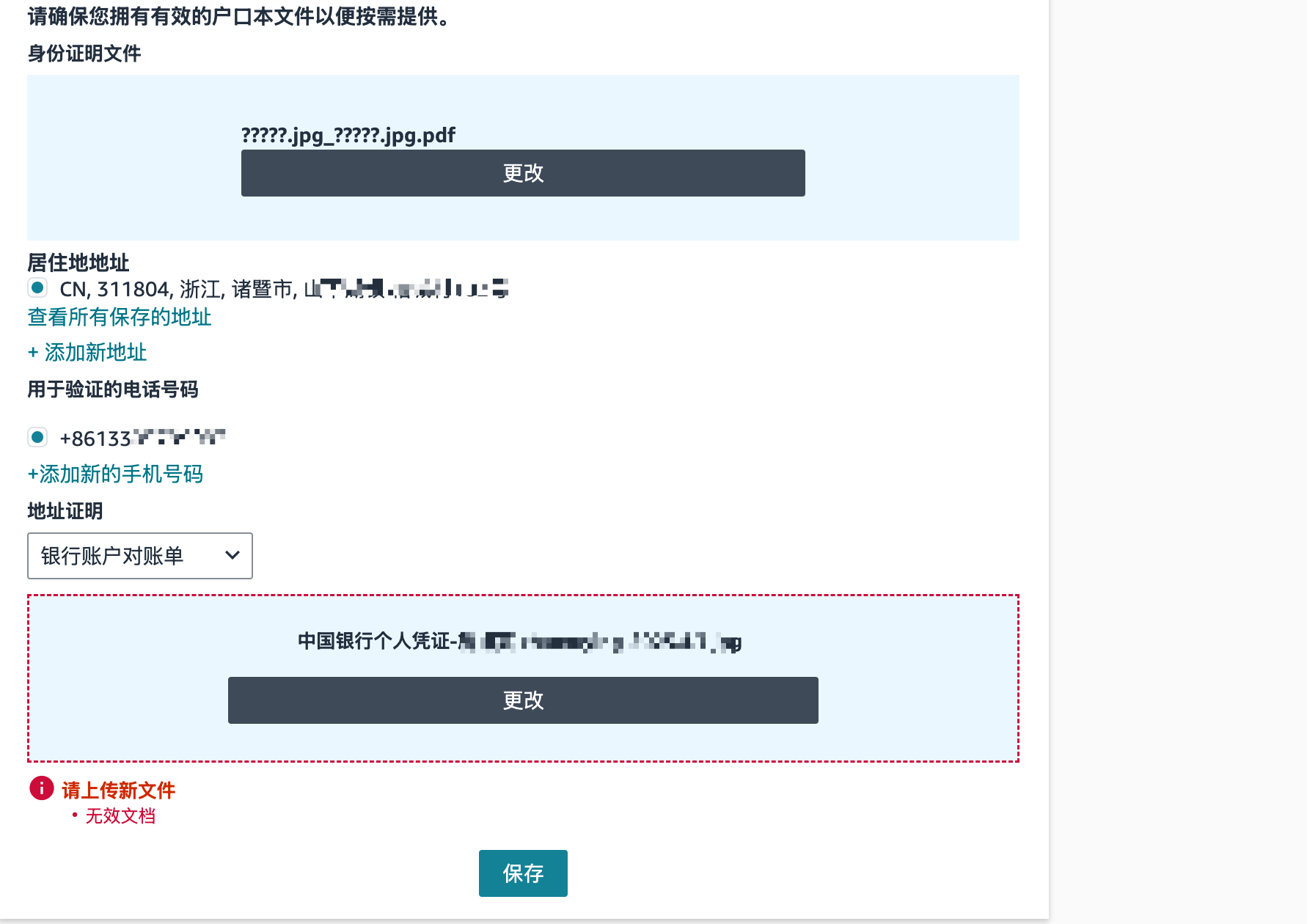Open 查看所有保存的地址 link
This screenshot has height=924, width=1307.
(120, 317)
